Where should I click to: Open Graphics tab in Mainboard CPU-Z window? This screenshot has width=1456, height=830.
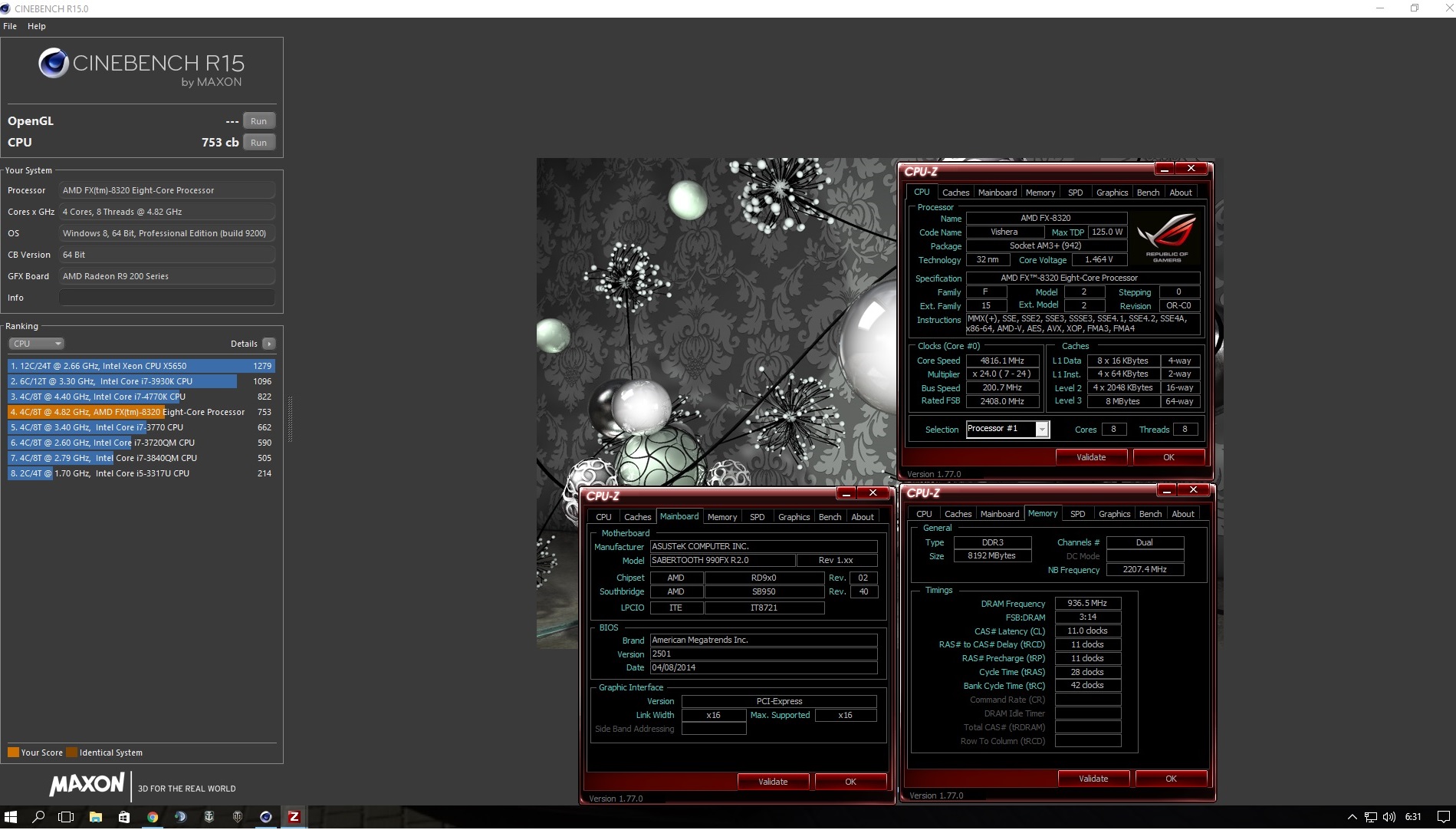pyautogui.click(x=794, y=517)
